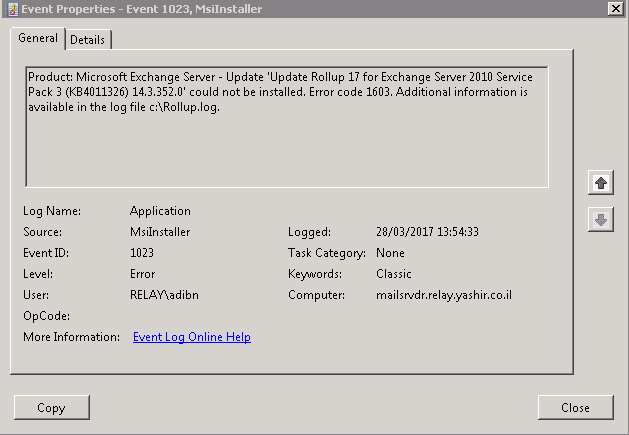
Task: Select the User value RELAY\adibn
Action: point(164,295)
